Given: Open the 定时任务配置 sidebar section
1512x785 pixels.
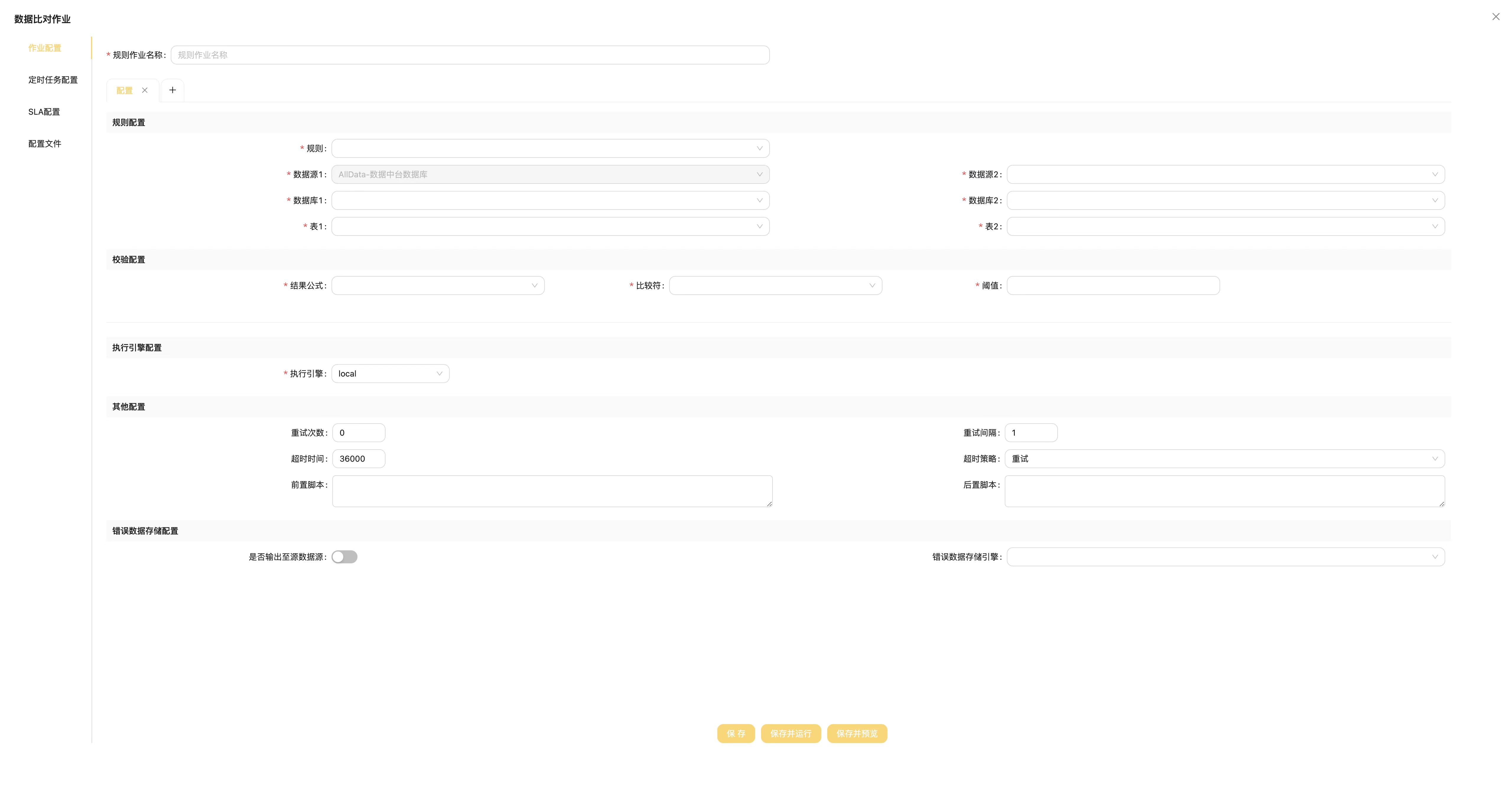Looking at the screenshot, I should pos(53,80).
